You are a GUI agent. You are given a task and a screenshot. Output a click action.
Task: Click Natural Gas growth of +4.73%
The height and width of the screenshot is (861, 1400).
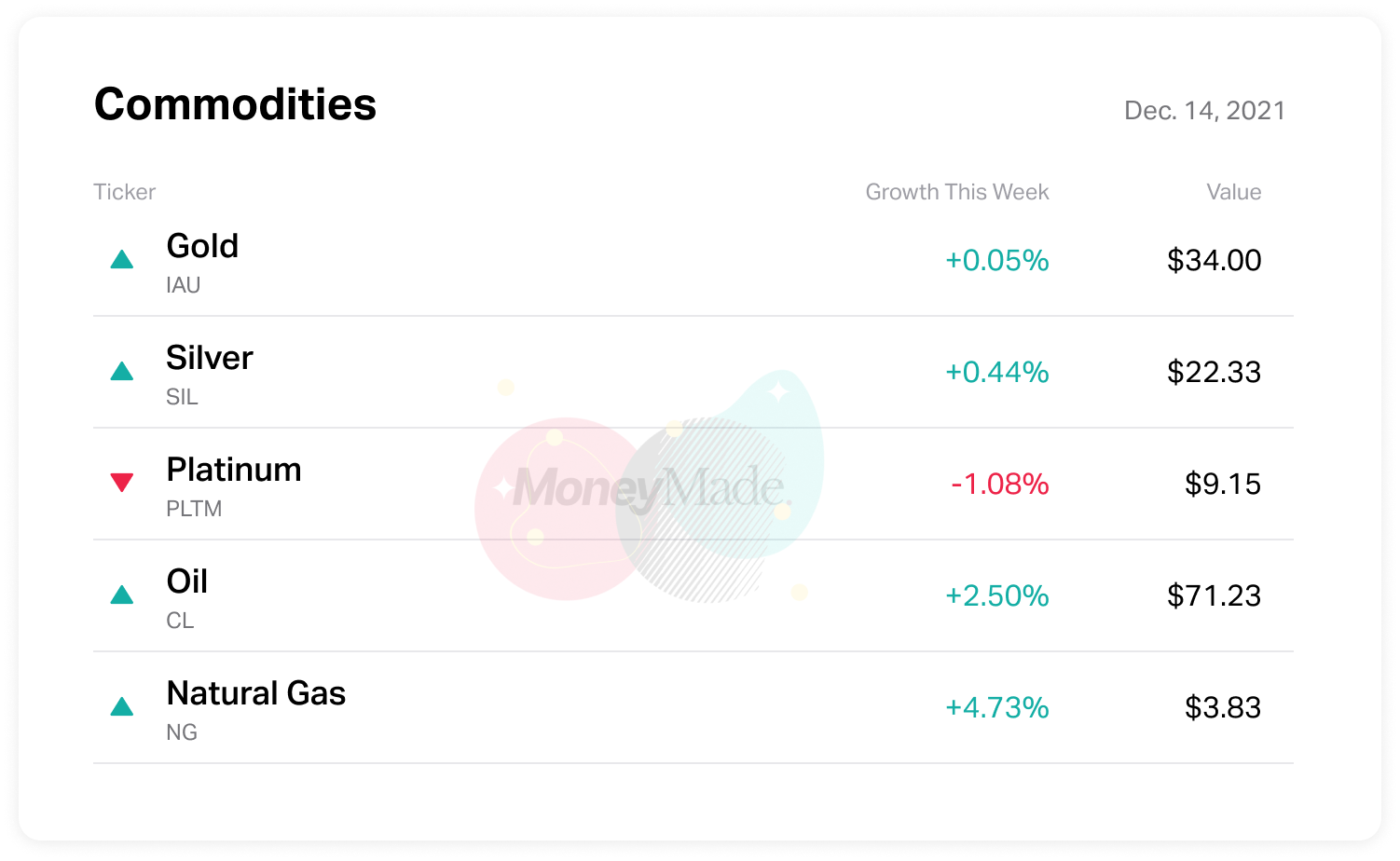pos(997,707)
